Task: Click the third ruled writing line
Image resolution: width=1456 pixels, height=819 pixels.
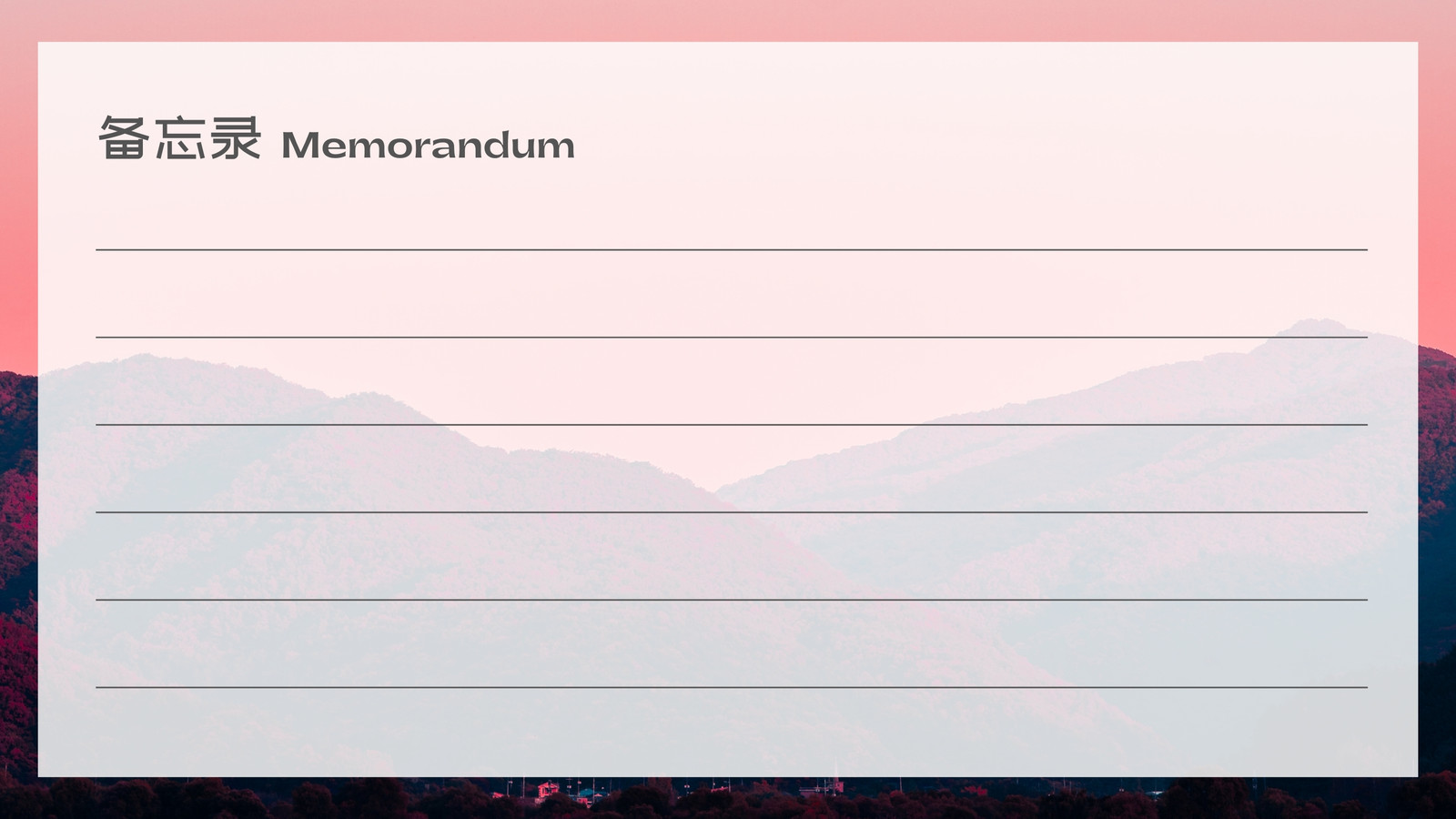Action: coord(731,425)
